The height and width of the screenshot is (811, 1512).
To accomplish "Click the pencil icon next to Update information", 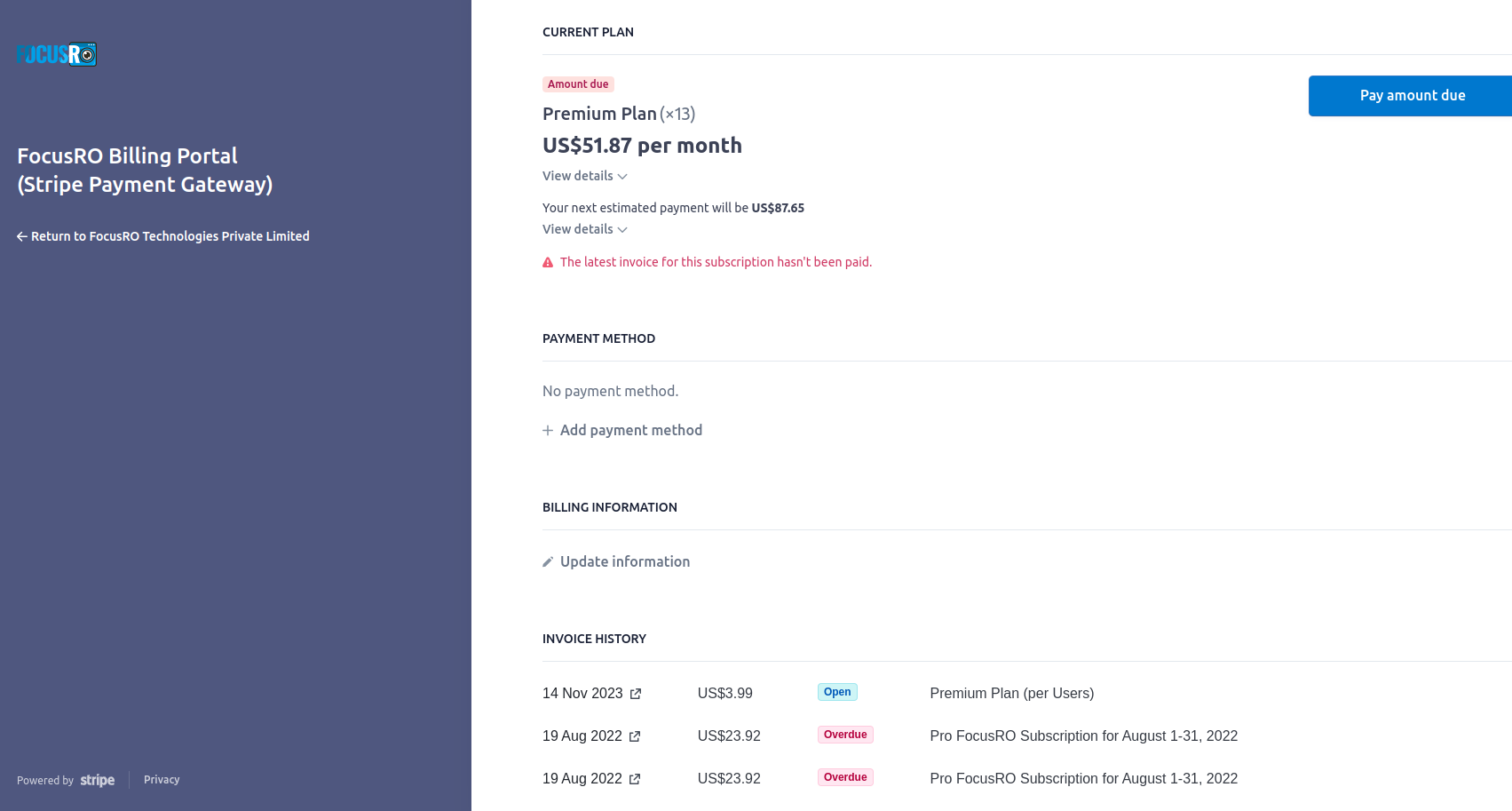I will coord(548,562).
